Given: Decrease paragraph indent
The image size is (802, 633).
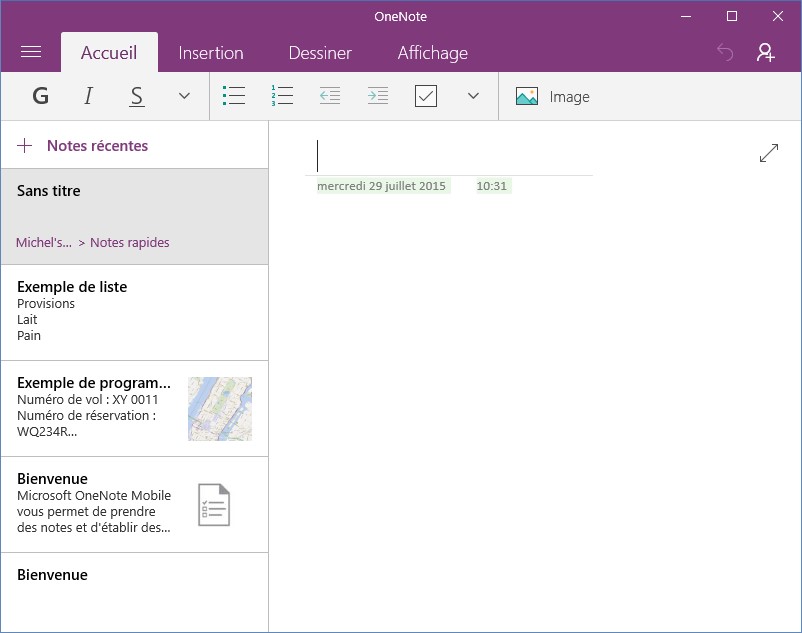Looking at the screenshot, I should pos(329,96).
